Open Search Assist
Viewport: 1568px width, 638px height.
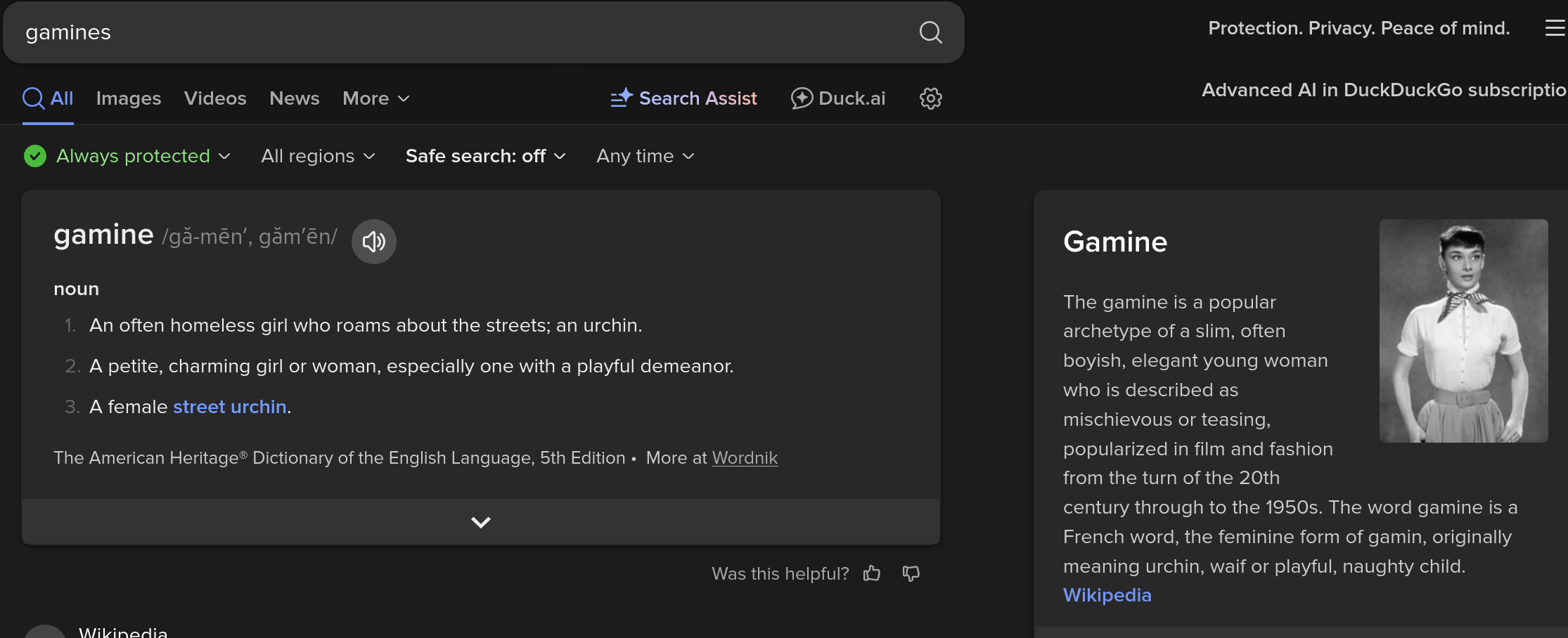click(683, 98)
